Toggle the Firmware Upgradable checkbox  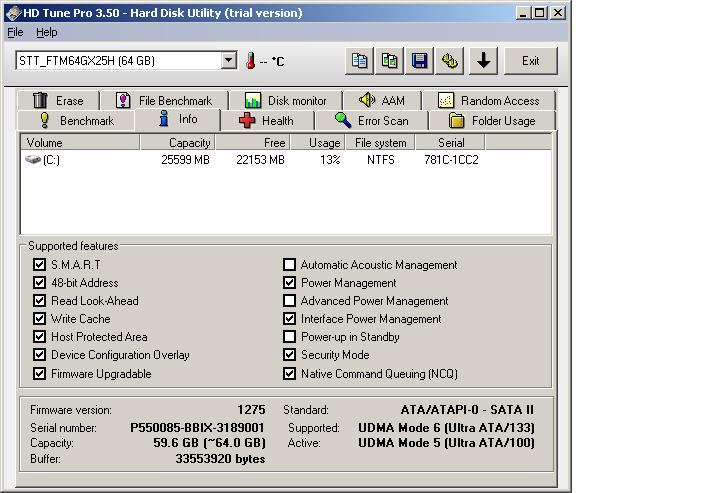tap(39, 374)
